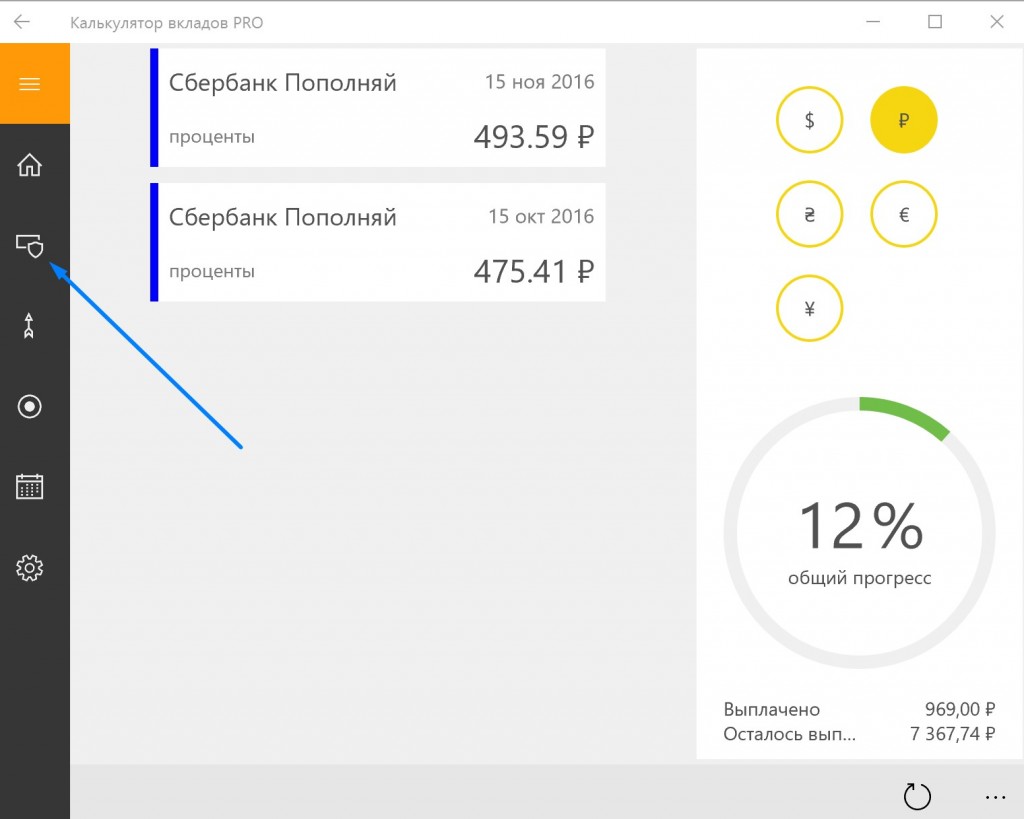Select the dollar currency filter
1024x819 pixels.
pyautogui.click(x=809, y=121)
